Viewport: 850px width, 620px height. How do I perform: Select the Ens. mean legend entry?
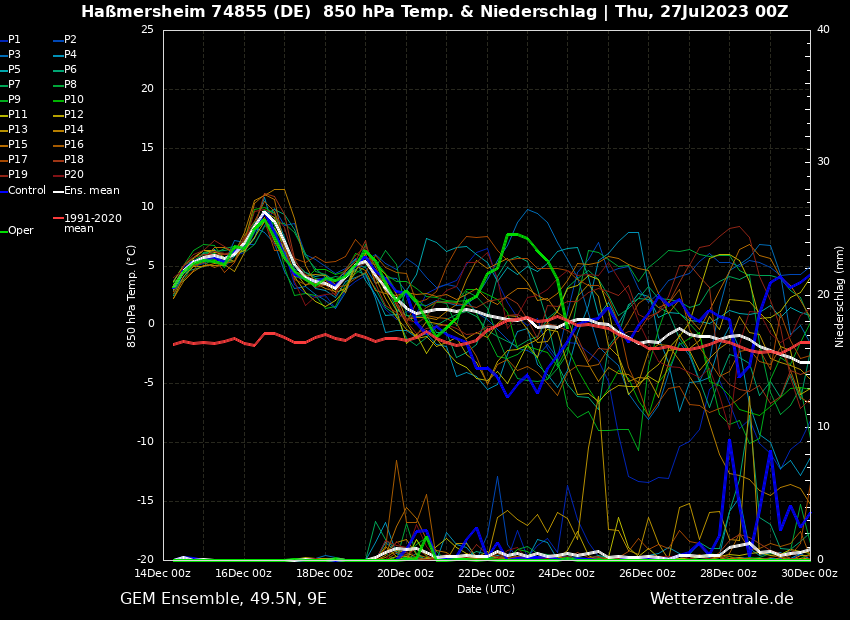point(91,191)
